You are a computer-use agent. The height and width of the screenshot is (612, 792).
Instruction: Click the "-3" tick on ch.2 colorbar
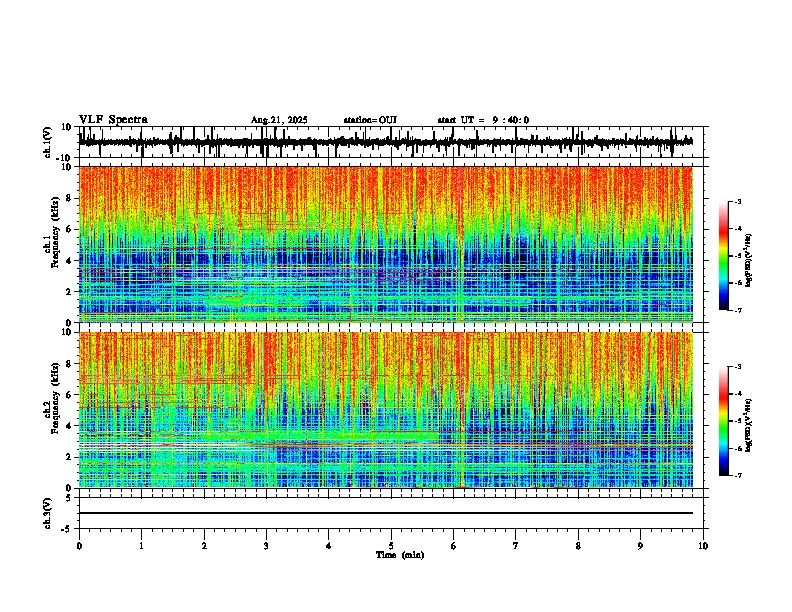point(737,367)
